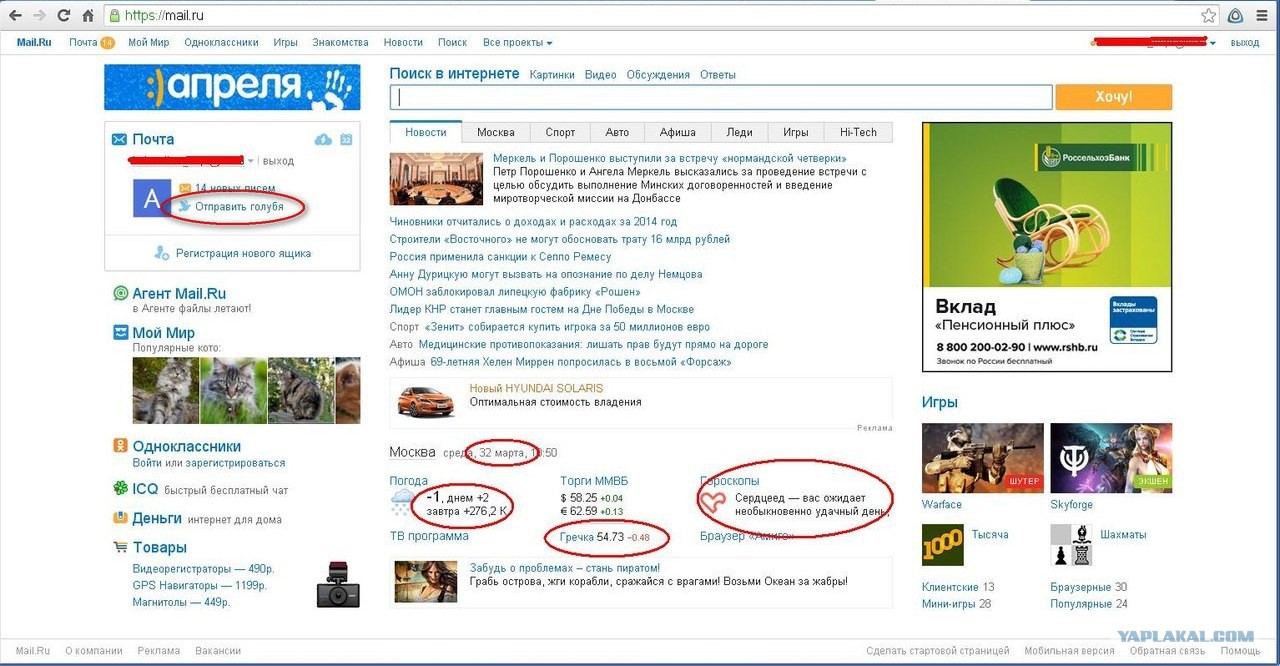1280x666 pixels.
Task: Switch to the Авто news tab
Action: click(617, 132)
